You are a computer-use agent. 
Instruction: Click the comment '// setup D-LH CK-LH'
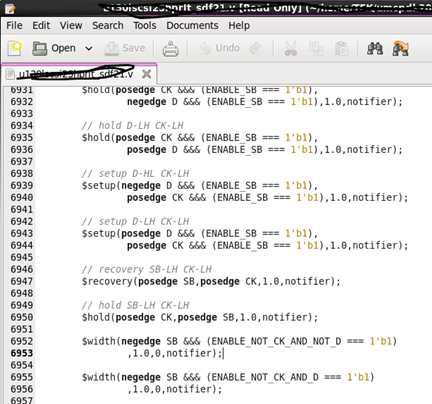click(136, 222)
